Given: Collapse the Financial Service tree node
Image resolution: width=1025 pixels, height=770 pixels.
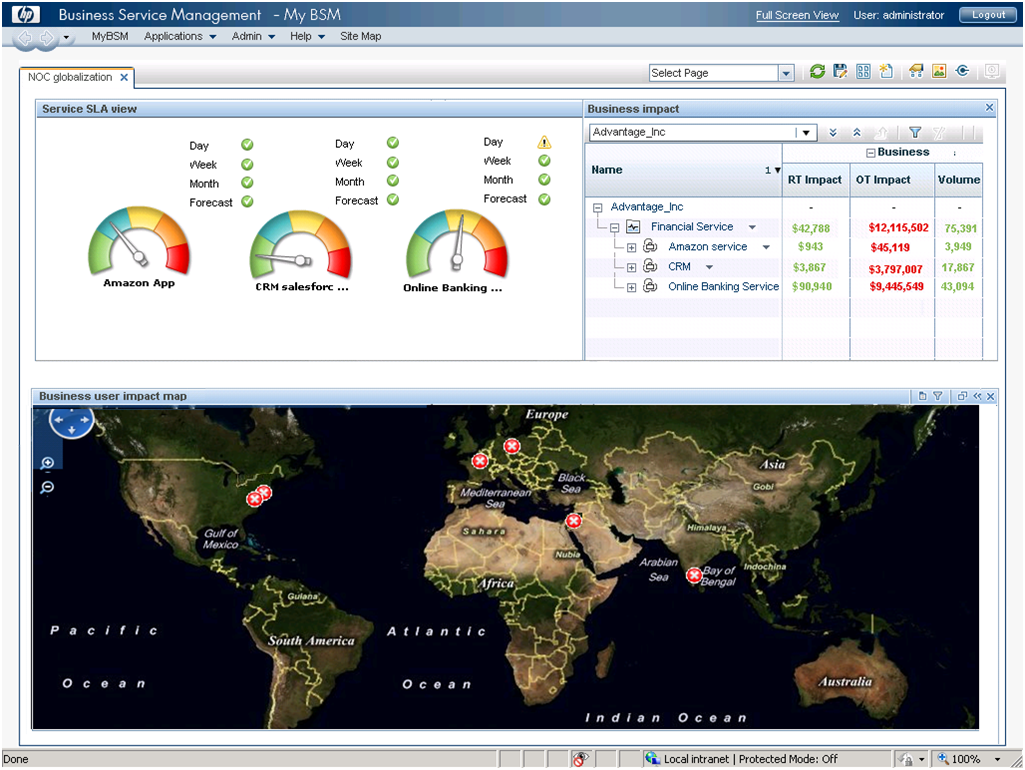Looking at the screenshot, I should (x=614, y=227).
